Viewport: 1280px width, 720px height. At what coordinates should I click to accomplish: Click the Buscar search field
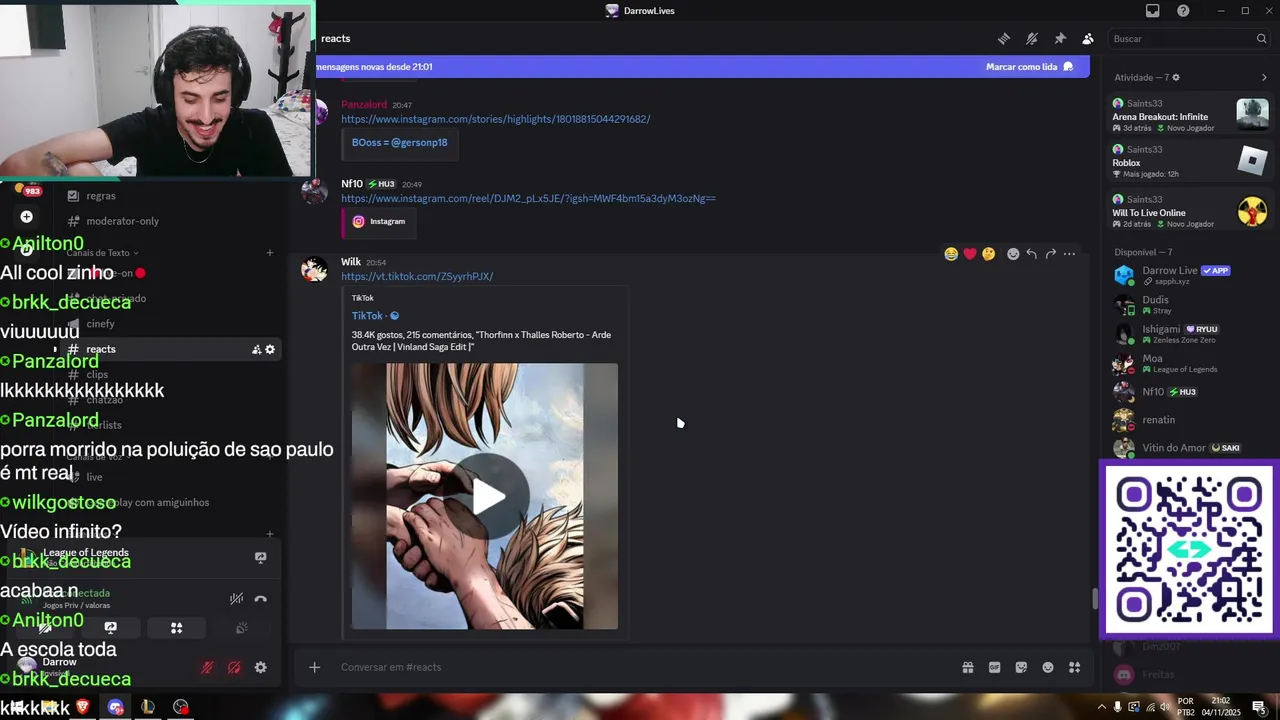tap(1189, 39)
